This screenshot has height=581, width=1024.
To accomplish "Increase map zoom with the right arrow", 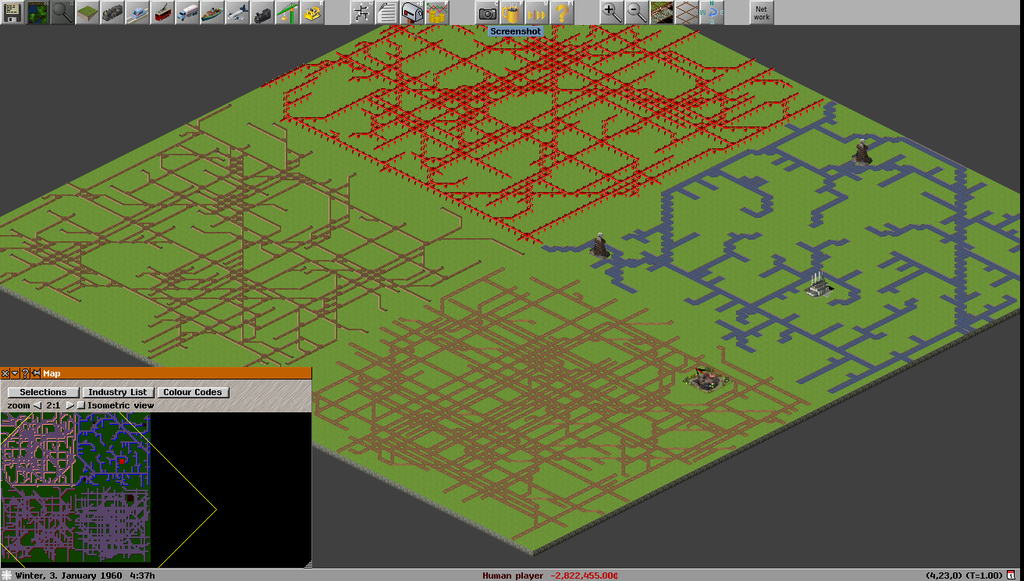I will pos(69,405).
